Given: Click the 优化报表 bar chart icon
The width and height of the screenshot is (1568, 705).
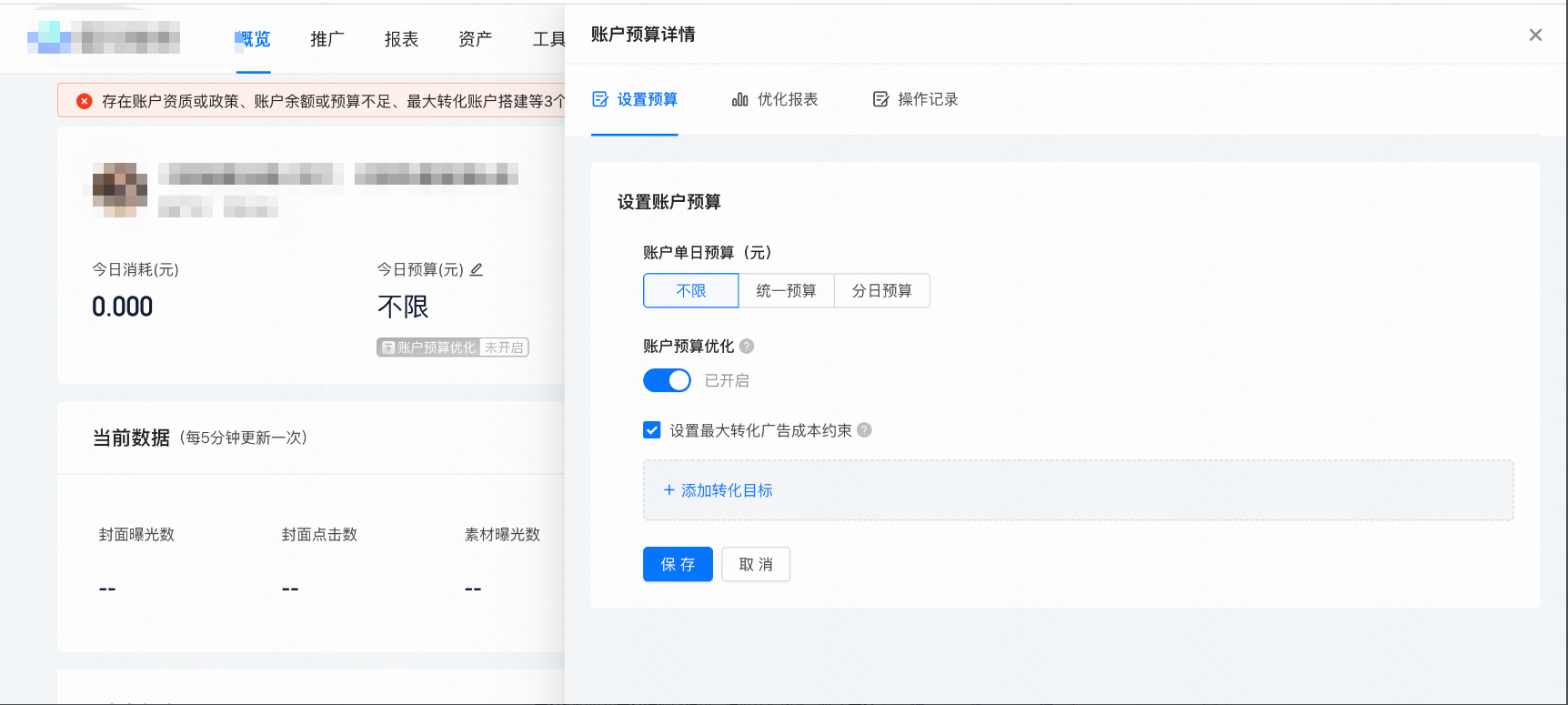Looking at the screenshot, I should [x=740, y=99].
